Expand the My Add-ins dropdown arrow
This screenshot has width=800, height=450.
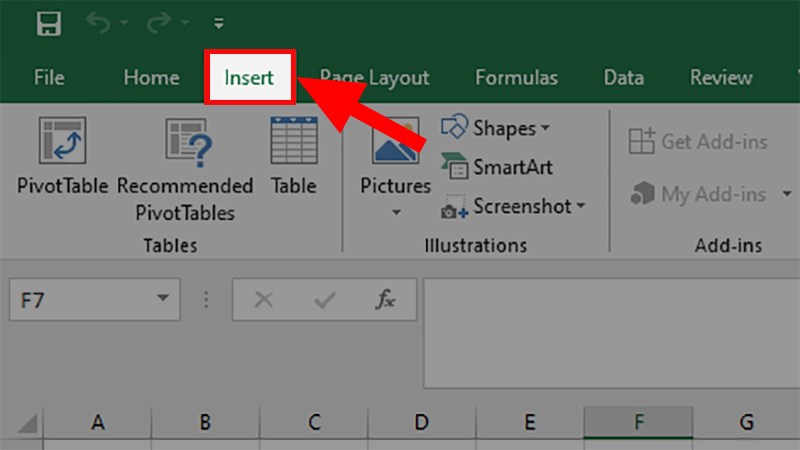pyautogui.click(x=787, y=194)
